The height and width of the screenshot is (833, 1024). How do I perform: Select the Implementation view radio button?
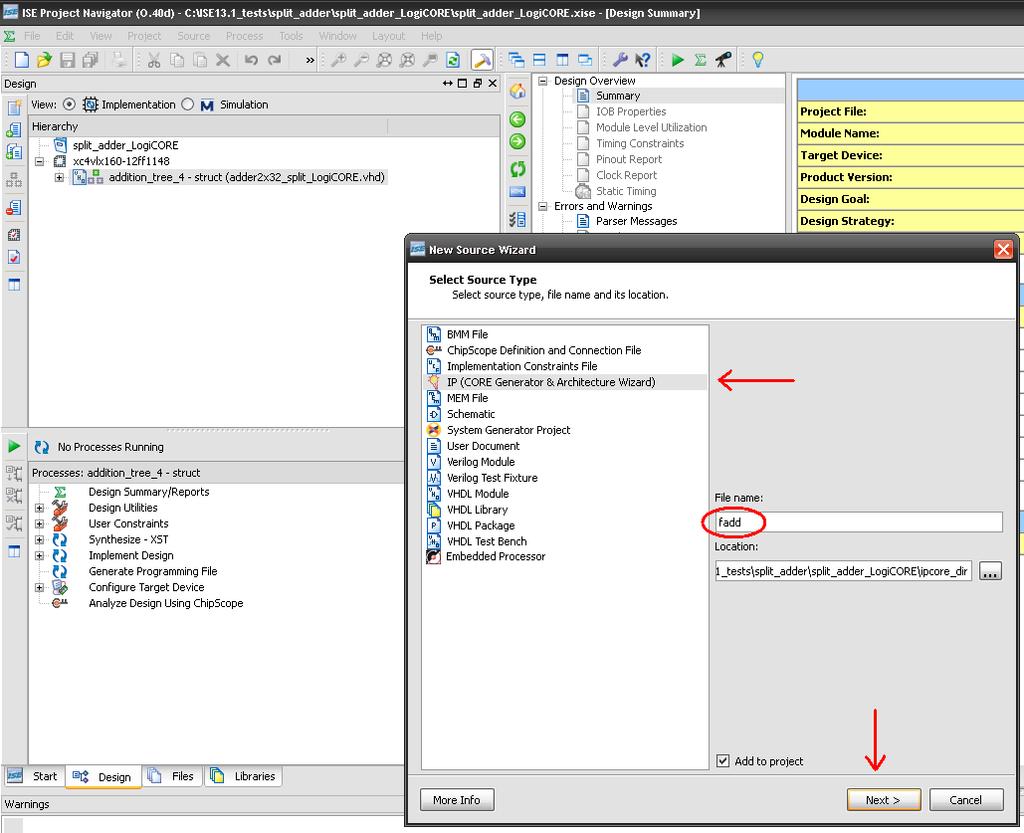coord(69,104)
